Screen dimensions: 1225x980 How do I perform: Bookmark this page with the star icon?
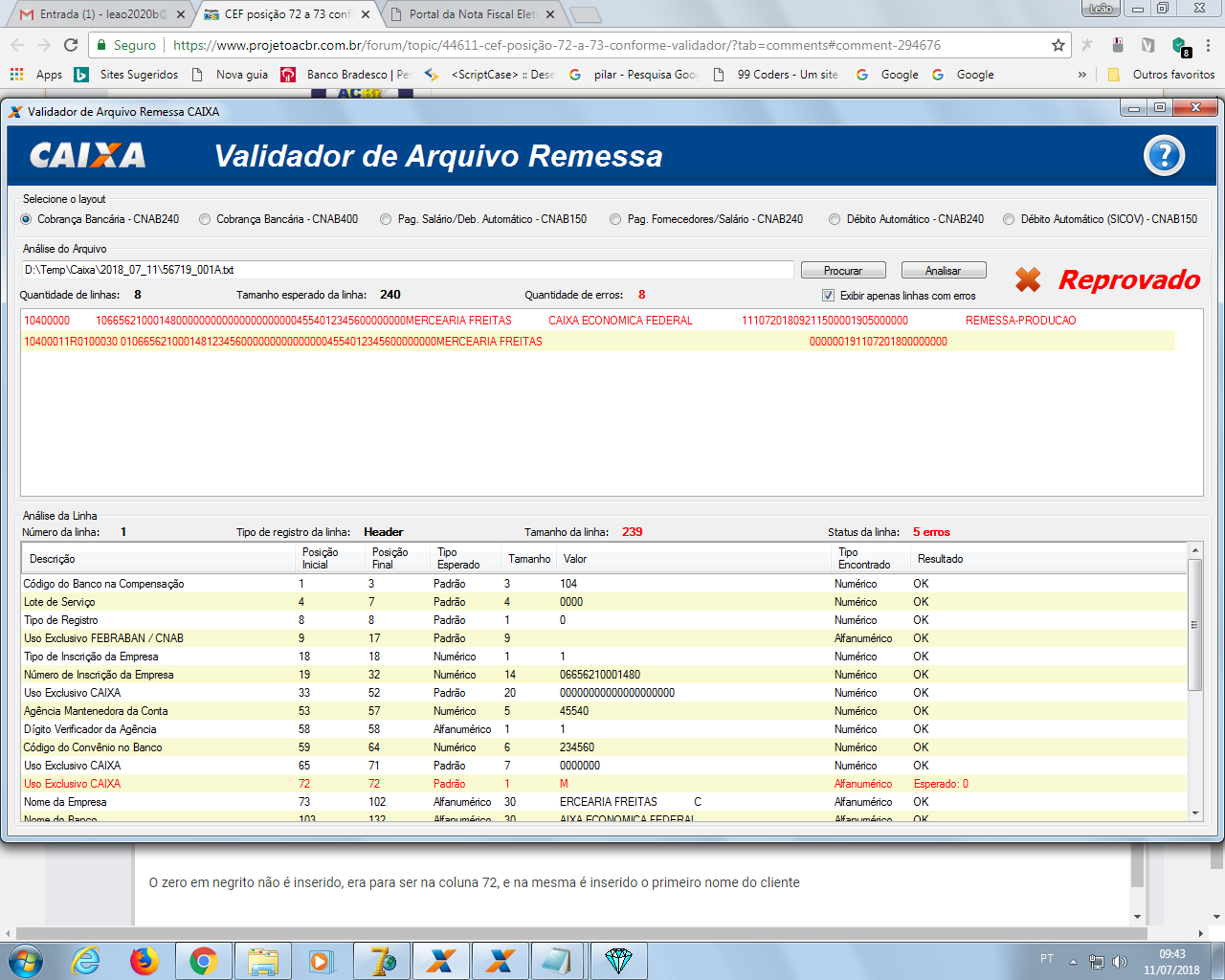pyautogui.click(x=1058, y=45)
